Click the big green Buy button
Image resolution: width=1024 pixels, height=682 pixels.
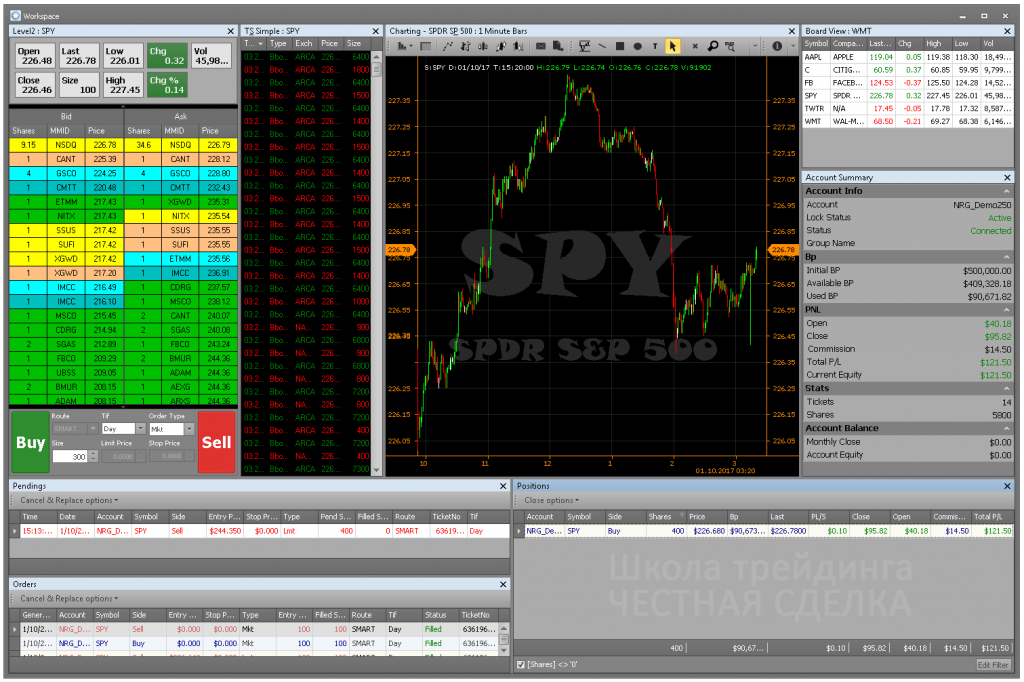[x=30, y=442]
